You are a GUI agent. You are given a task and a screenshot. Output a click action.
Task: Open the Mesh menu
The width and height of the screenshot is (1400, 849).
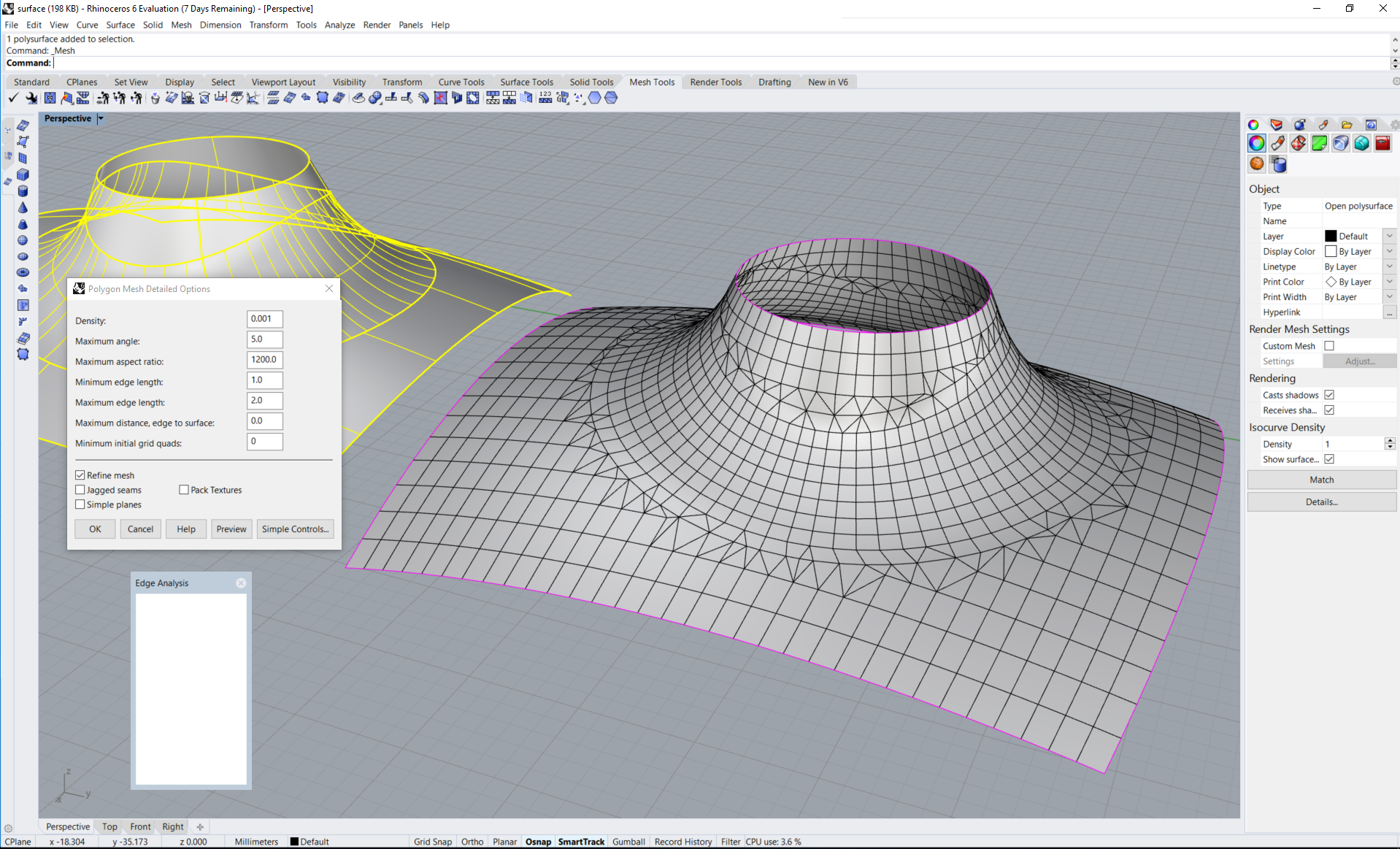click(x=181, y=25)
